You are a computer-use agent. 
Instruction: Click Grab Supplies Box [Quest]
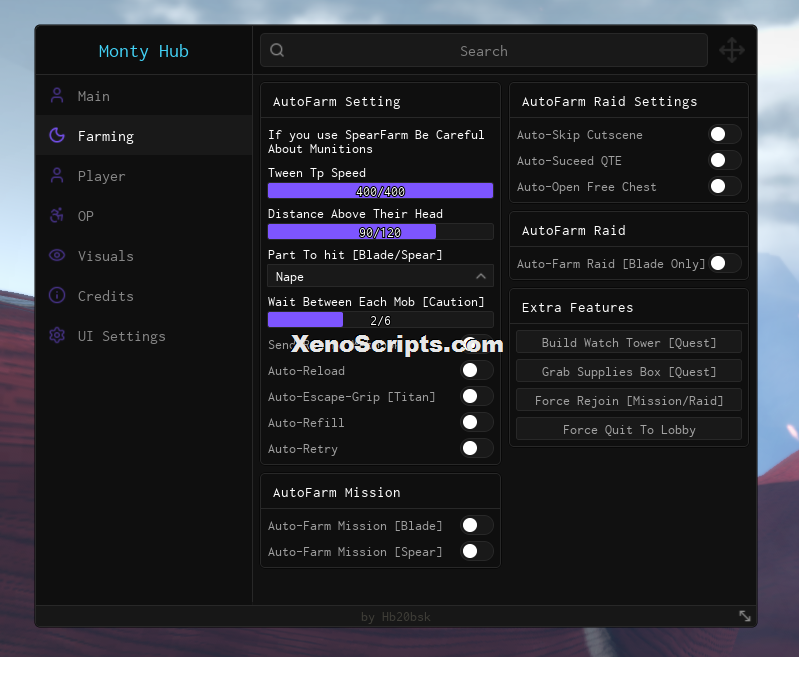pos(629,372)
